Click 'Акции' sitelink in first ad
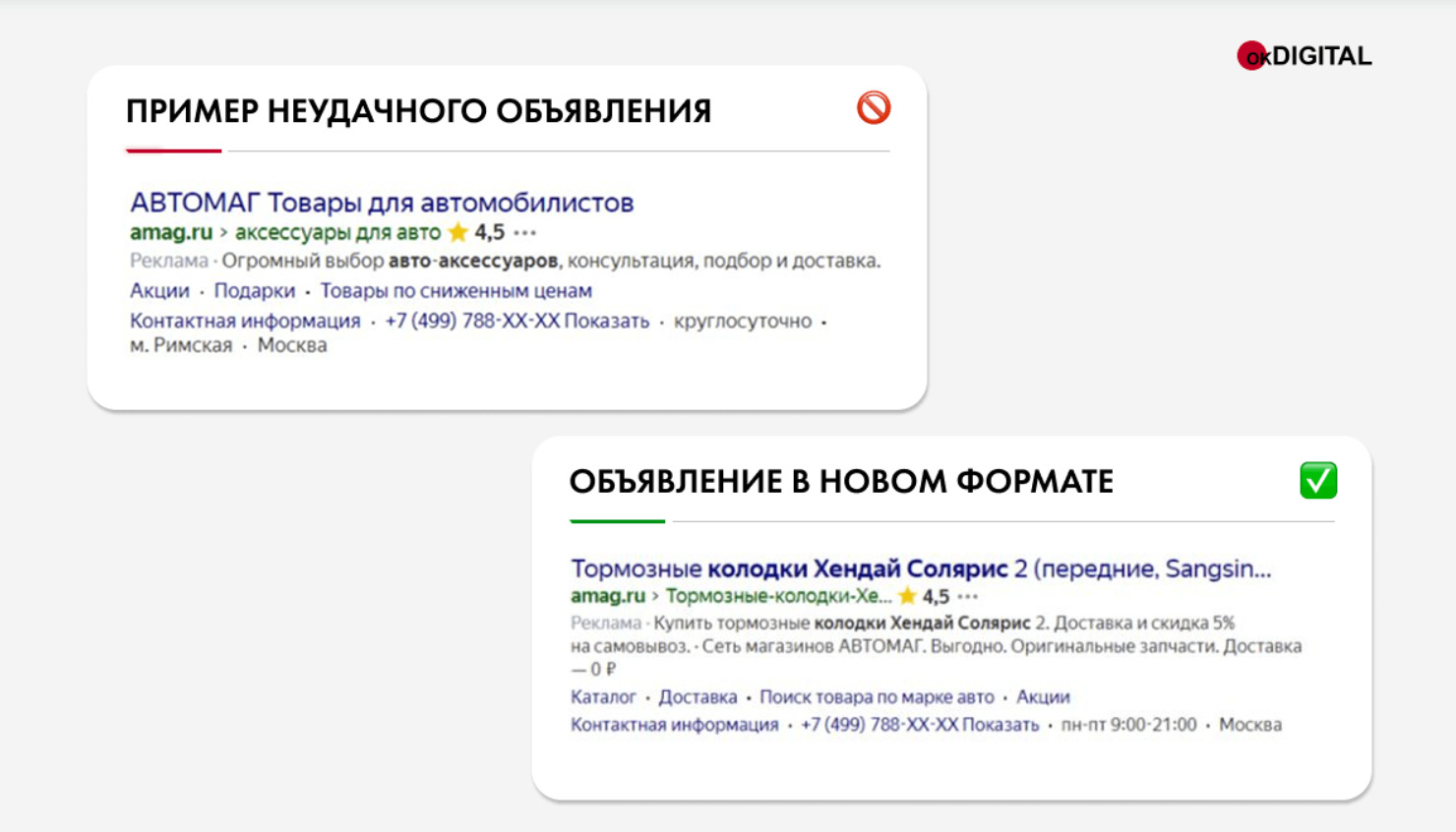Image resolution: width=1456 pixels, height=832 pixels. coord(159,291)
